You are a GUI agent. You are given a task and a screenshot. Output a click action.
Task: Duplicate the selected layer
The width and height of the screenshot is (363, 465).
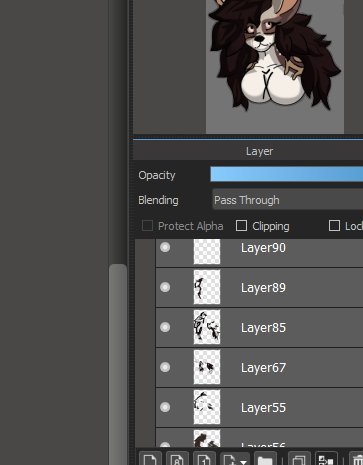[x=299, y=458]
